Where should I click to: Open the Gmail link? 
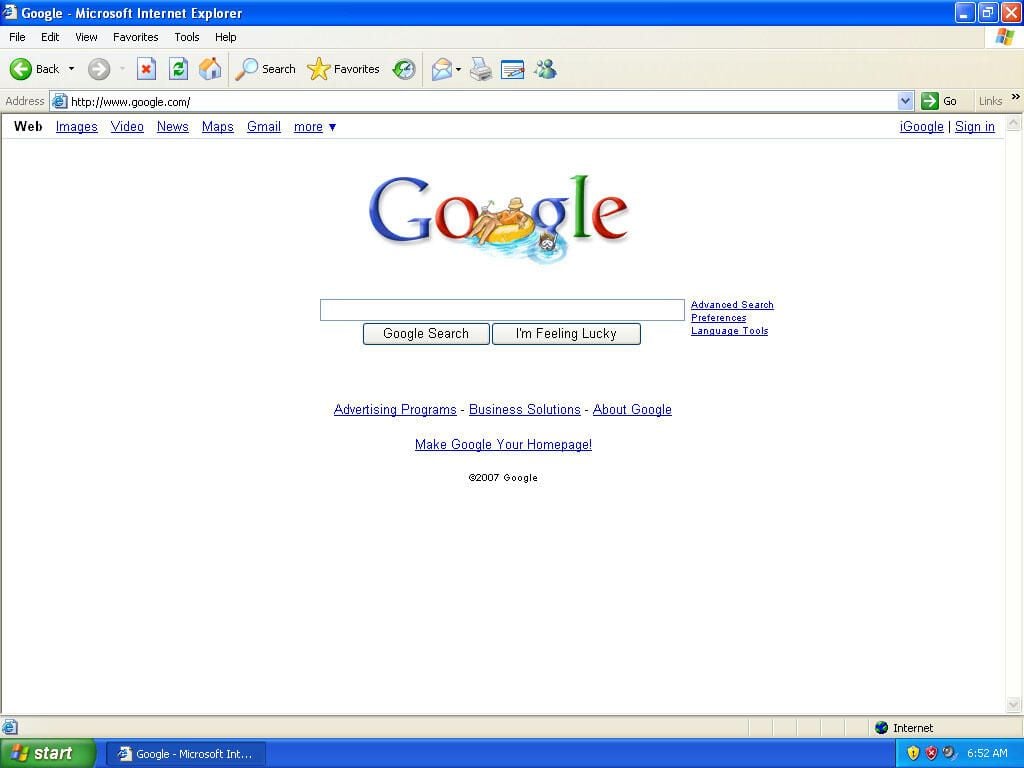264,127
